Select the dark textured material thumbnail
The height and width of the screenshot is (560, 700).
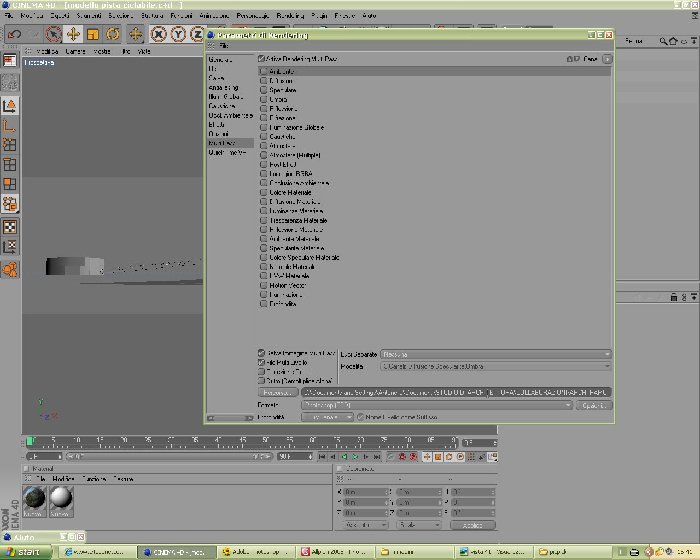(34, 500)
